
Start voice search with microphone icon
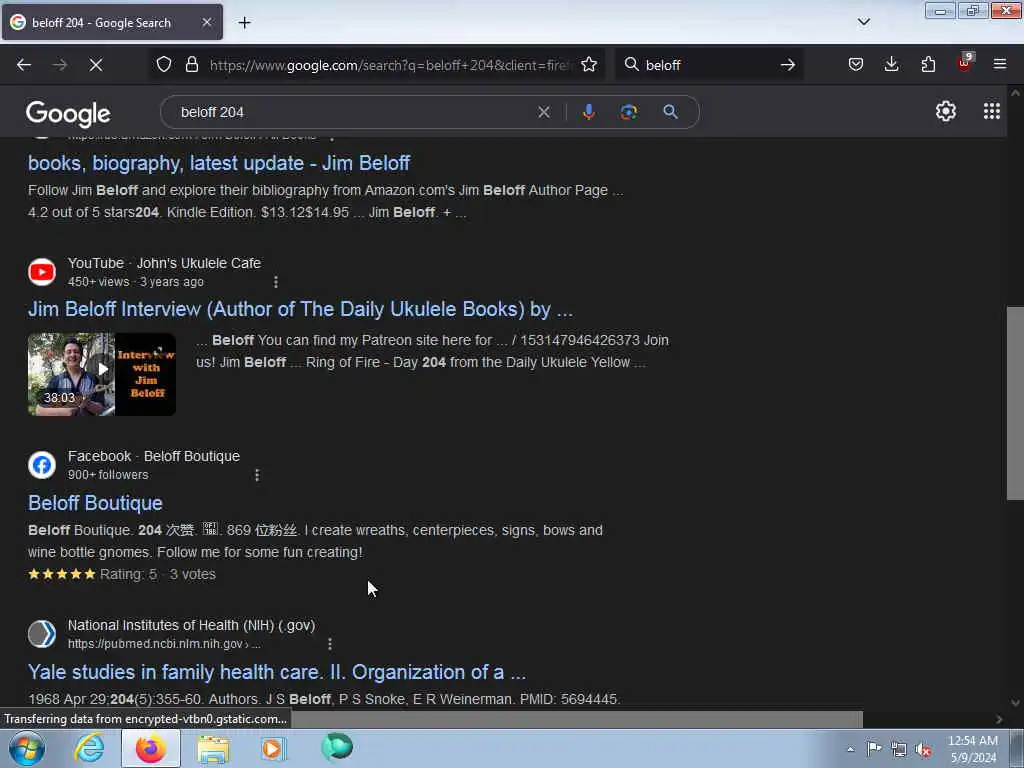pyautogui.click(x=588, y=112)
